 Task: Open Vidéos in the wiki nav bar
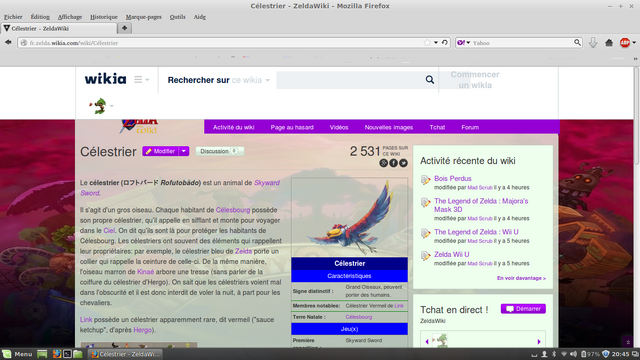point(339,127)
